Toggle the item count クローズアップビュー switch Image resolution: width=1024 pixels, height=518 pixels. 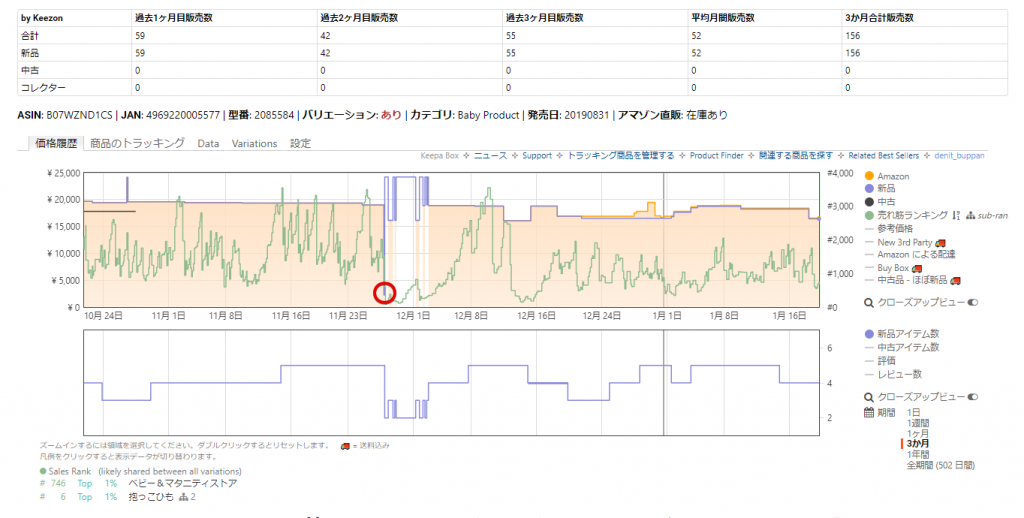coord(972,397)
